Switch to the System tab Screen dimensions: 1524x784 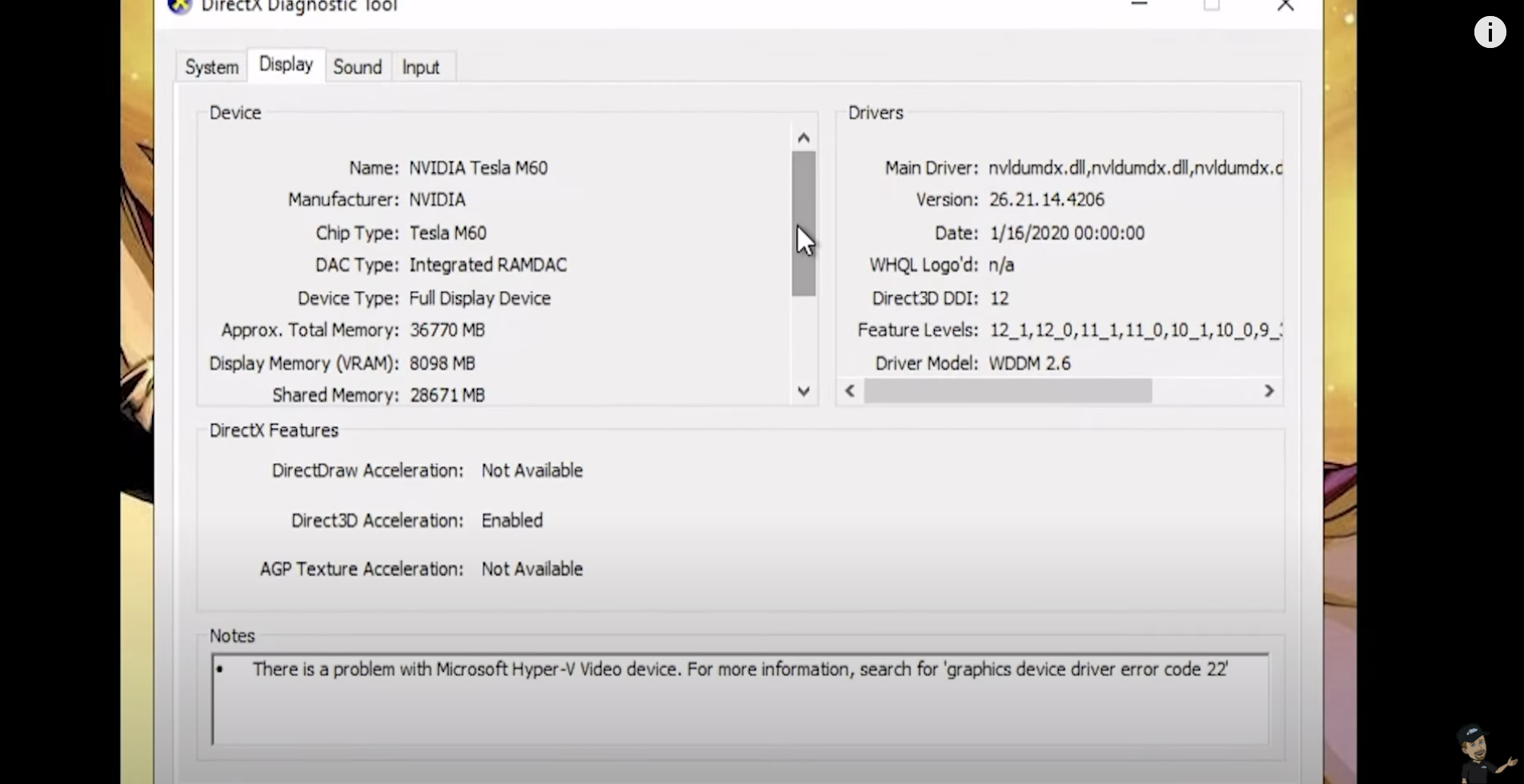211,67
